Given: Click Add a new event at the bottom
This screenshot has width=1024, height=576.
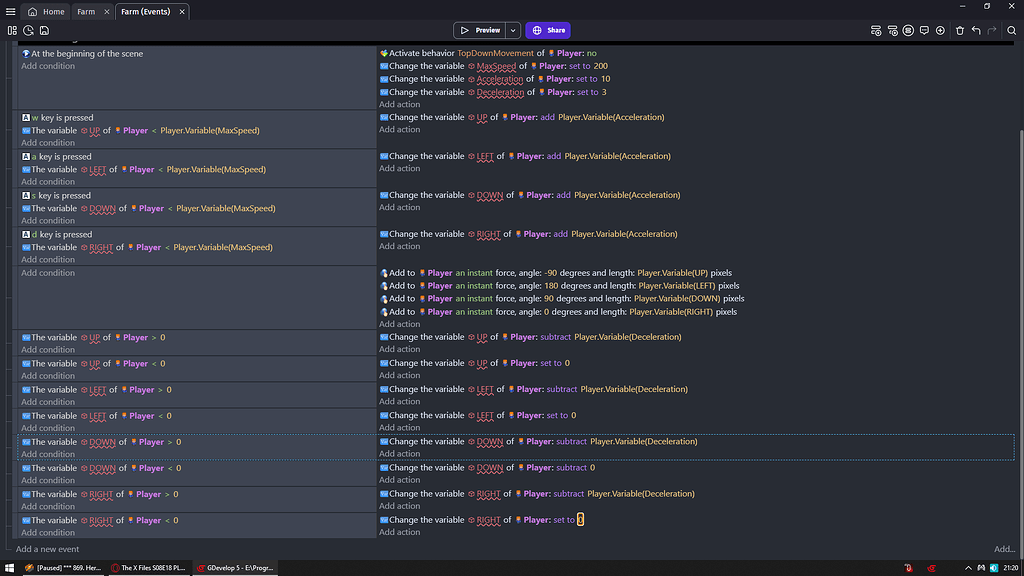Looking at the screenshot, I should [46, 548].
